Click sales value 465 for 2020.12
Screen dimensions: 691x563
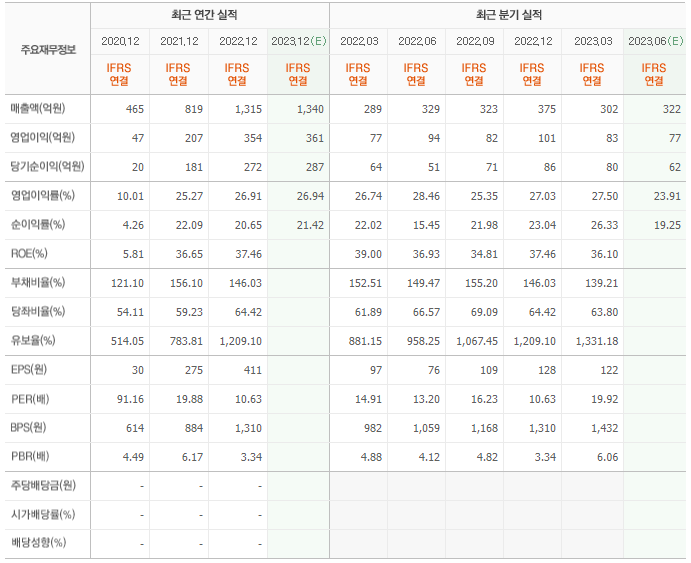click(x=135, y=109)
